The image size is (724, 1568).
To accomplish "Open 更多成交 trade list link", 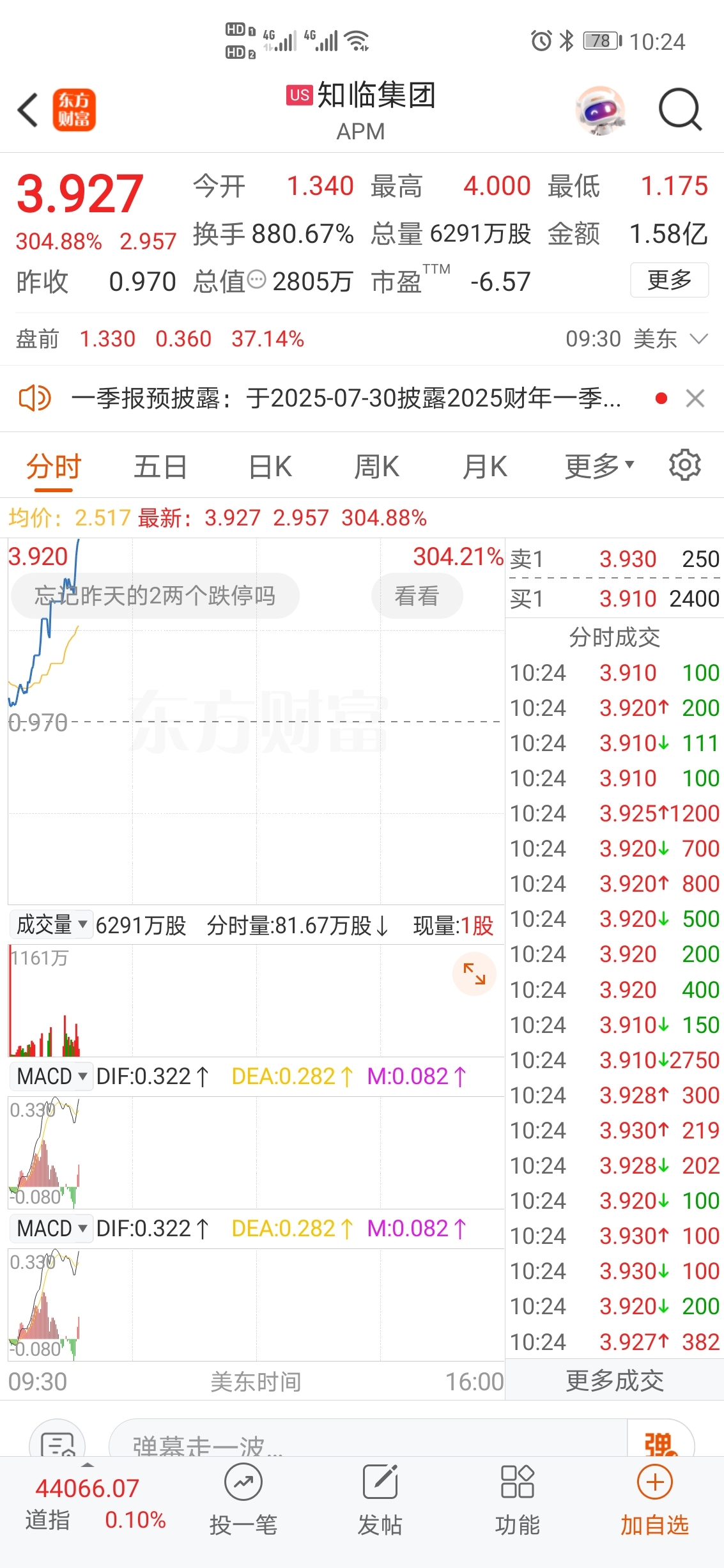I will pos(614,1381).
